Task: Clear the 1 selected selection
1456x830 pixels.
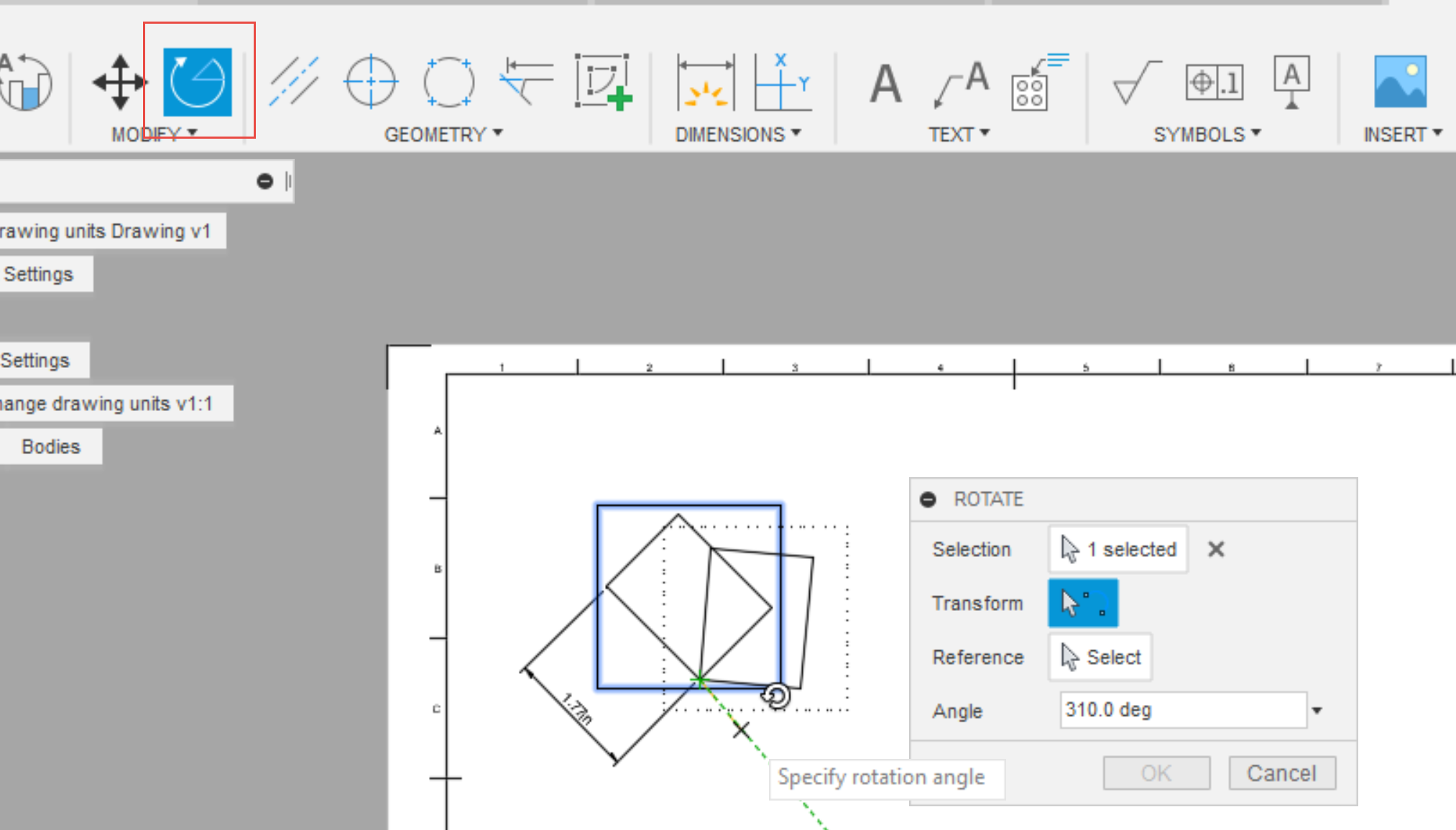Action: [x=1216, y=550]
